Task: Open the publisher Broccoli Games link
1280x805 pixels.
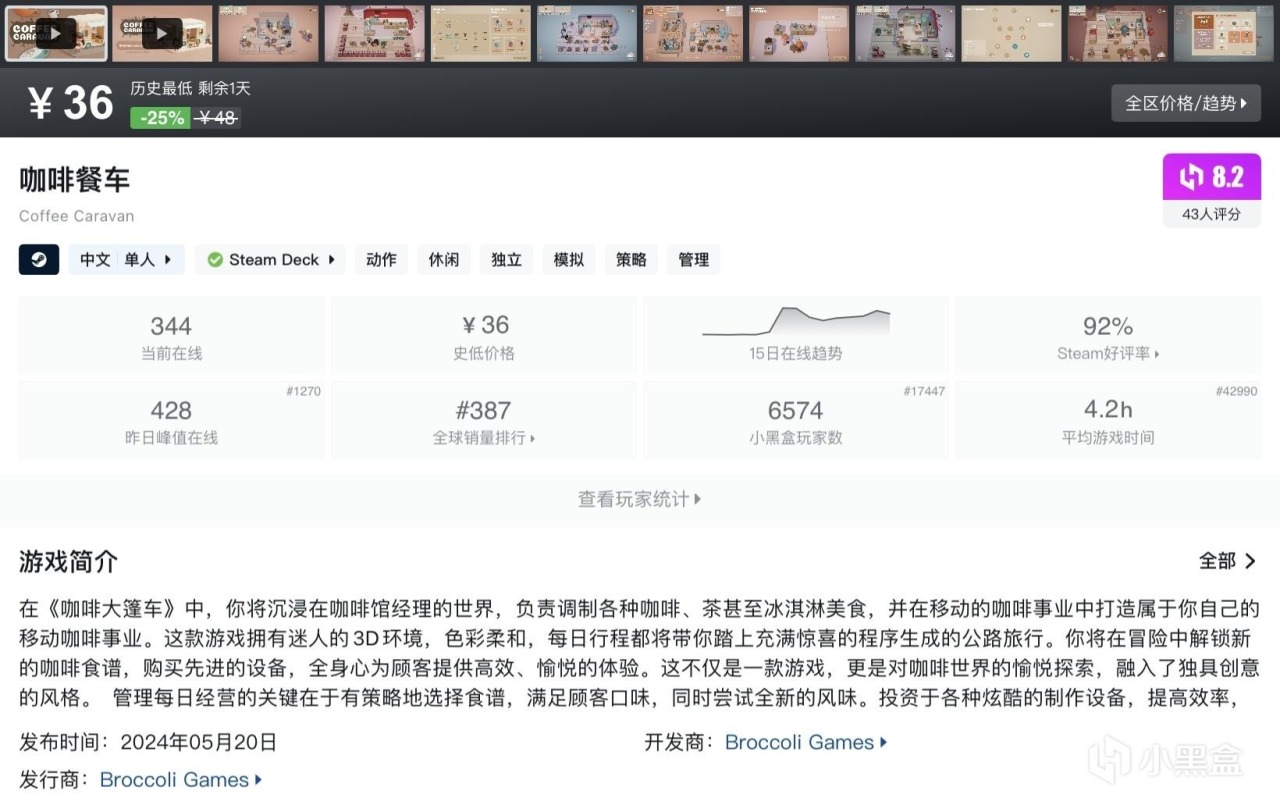Action: [x=181, y=780]
